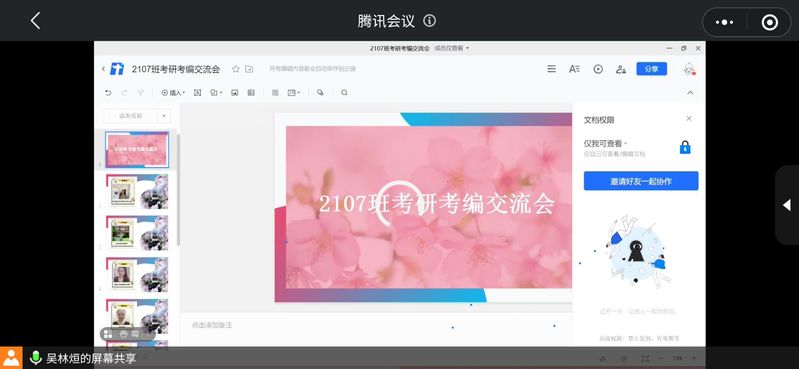Select slide 5 thumbnail

(x=137, y=316)
